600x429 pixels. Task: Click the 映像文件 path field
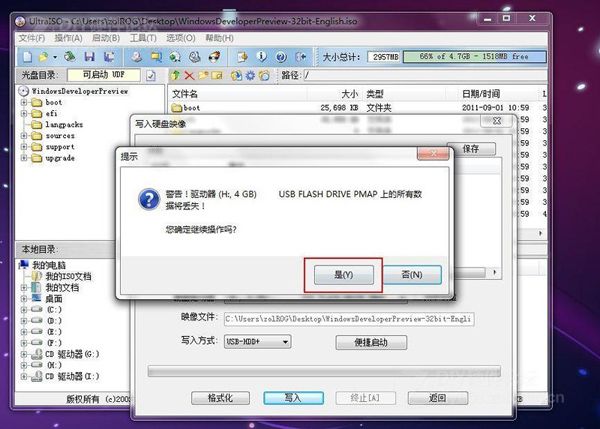click(x=349, y=319)
